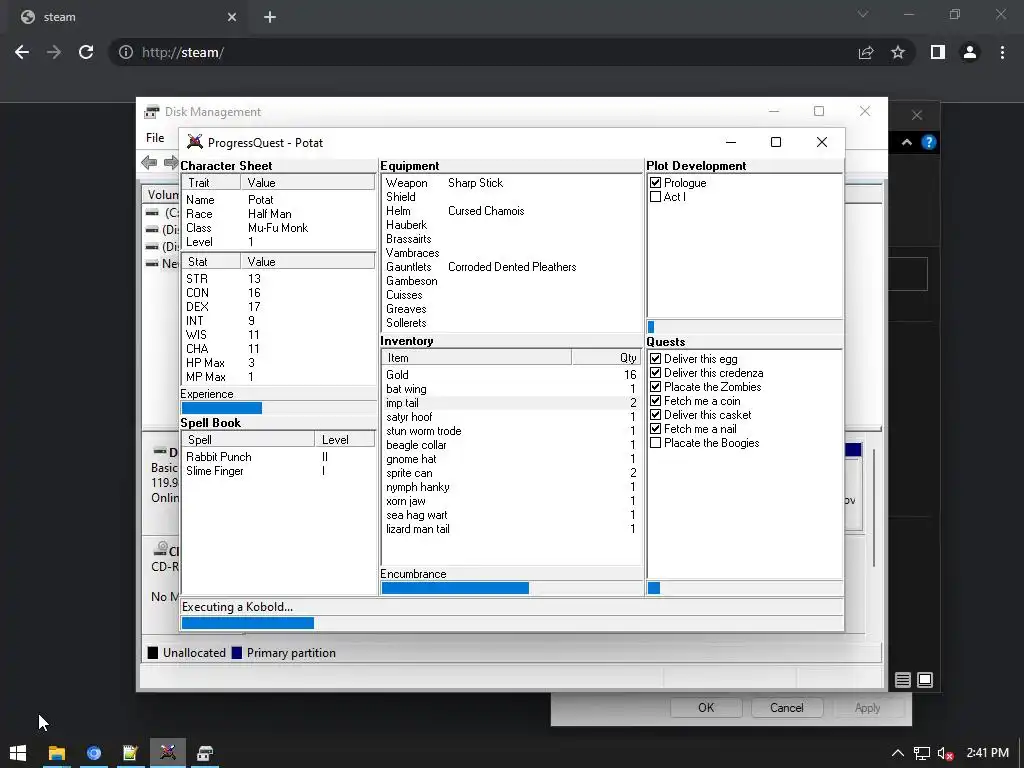Click the Spell column header
Image resolution: width=1024 pixels, height=768 pixels.
(x=248, y=440)
